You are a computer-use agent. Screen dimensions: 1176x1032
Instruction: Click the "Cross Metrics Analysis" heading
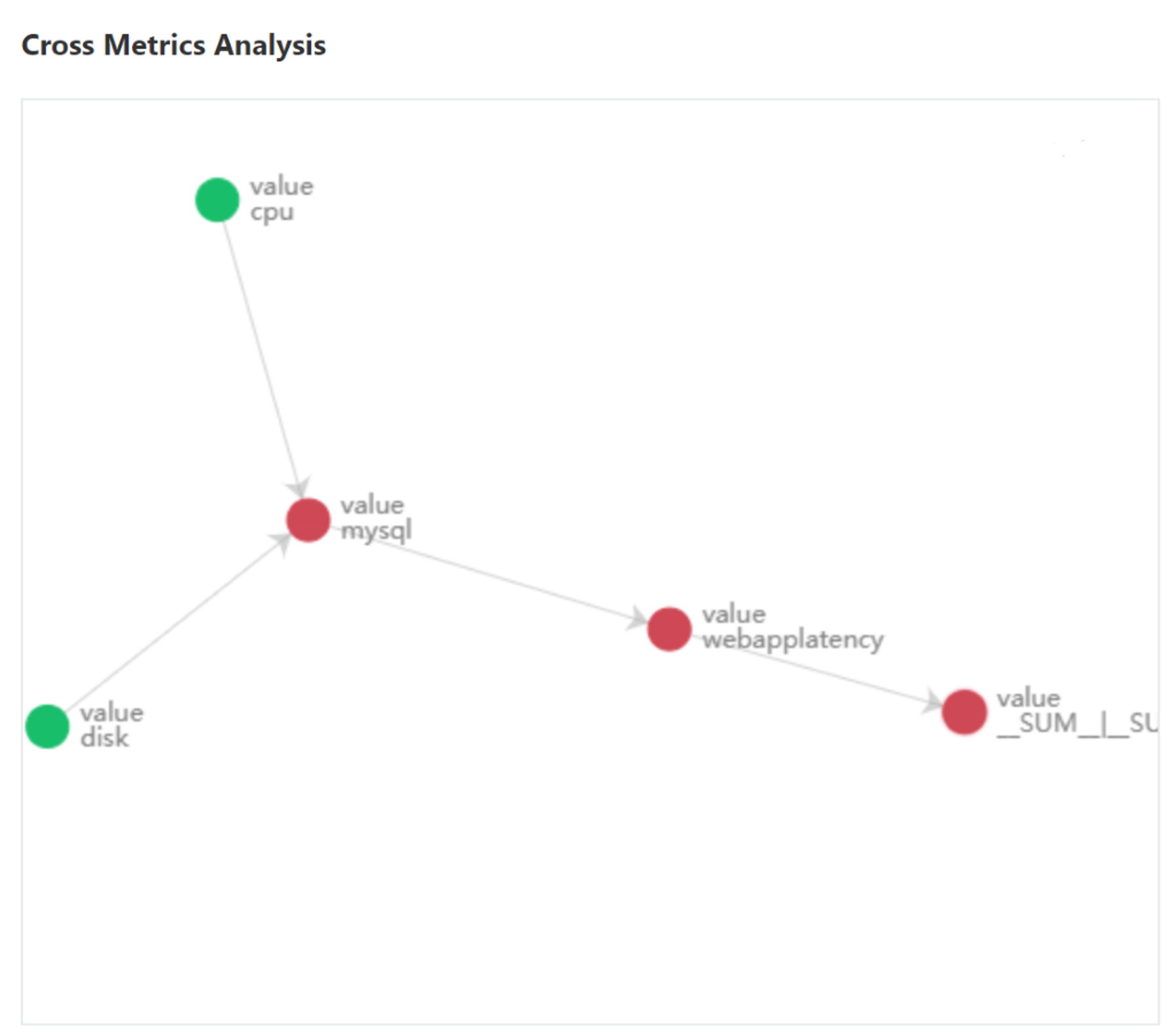tap(174, 45)
